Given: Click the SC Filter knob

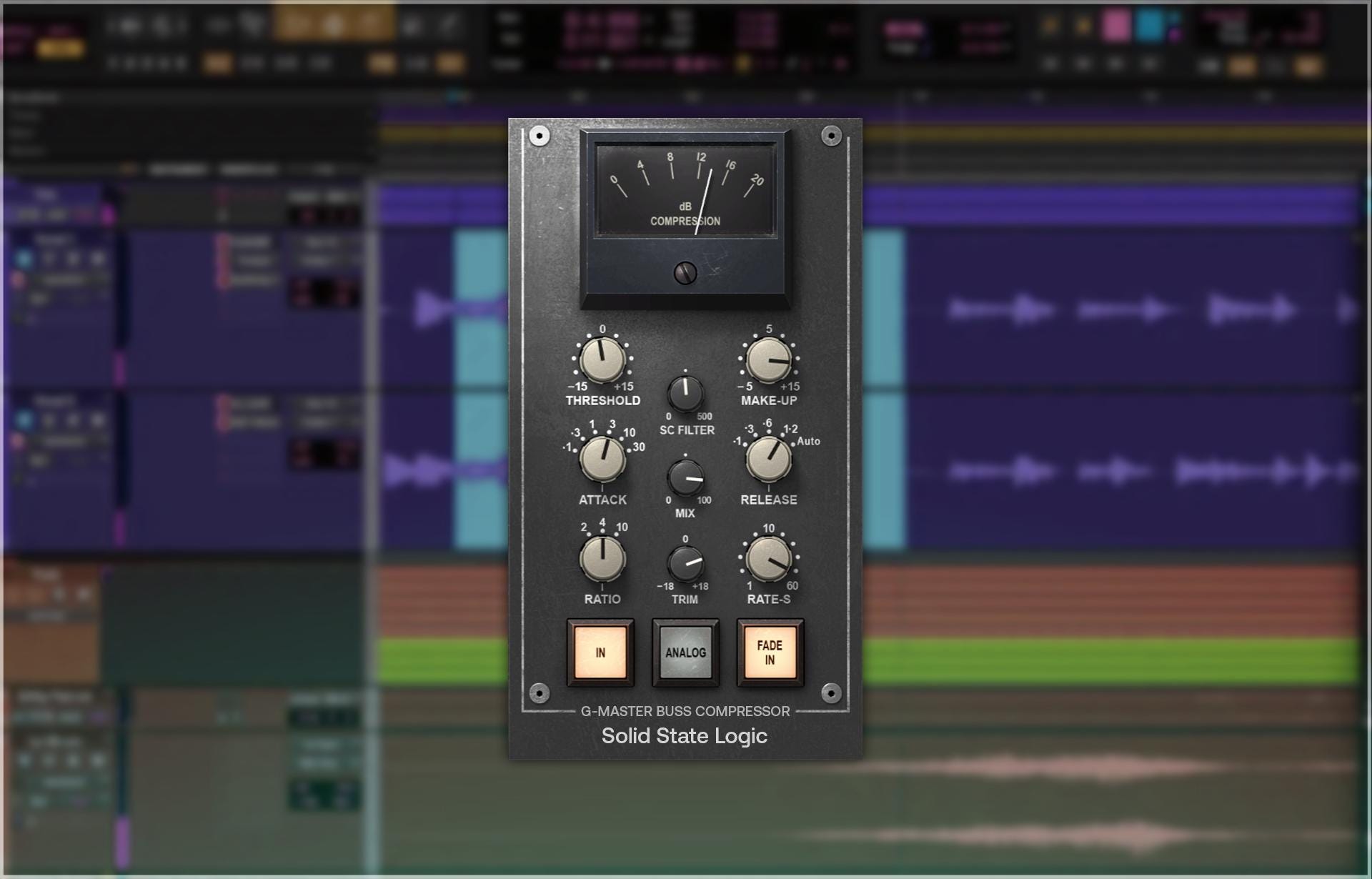Looking at the screenshot, I should tap(685, 394).
